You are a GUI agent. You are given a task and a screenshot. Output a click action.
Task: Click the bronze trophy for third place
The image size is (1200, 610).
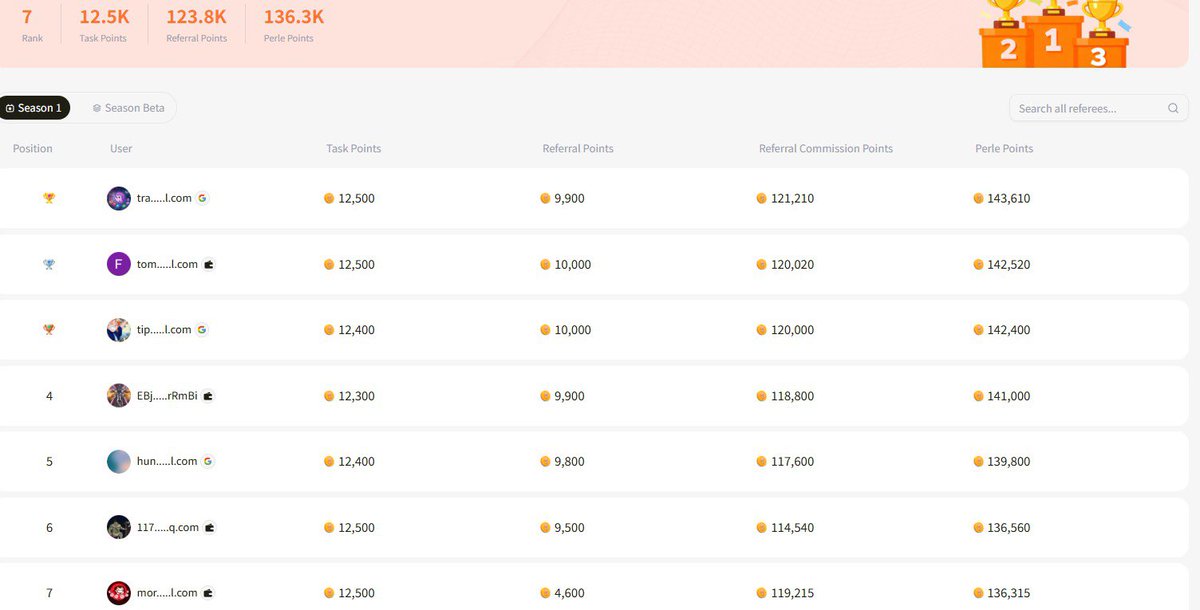click(49, 330)
